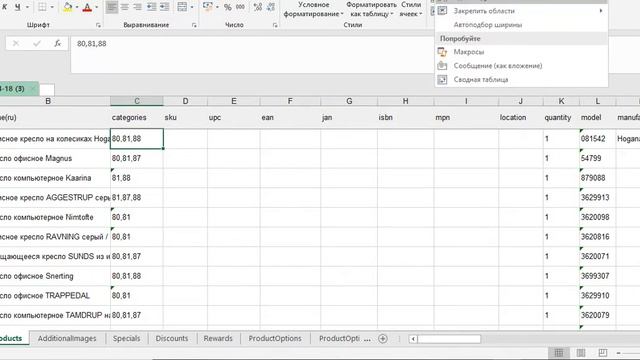Open Условное форматирование menu
Viewport: 640px width, 360px height.
[313, 9]
